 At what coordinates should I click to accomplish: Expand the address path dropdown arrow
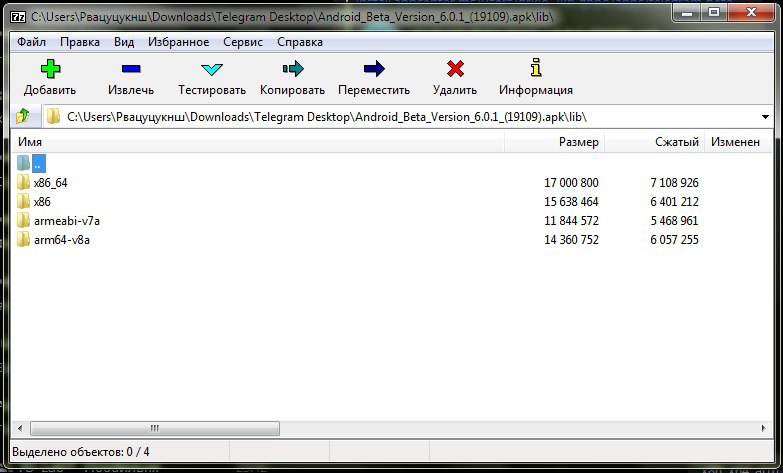tap(765, 117)
